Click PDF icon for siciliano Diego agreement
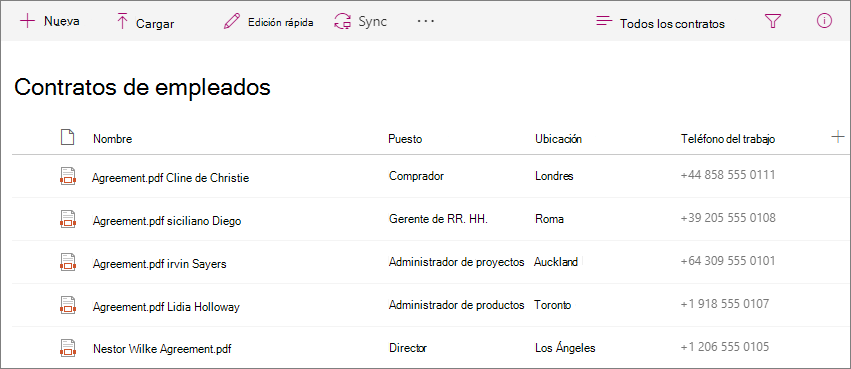The width and height of the screenshot is (851, 369). 67,219
